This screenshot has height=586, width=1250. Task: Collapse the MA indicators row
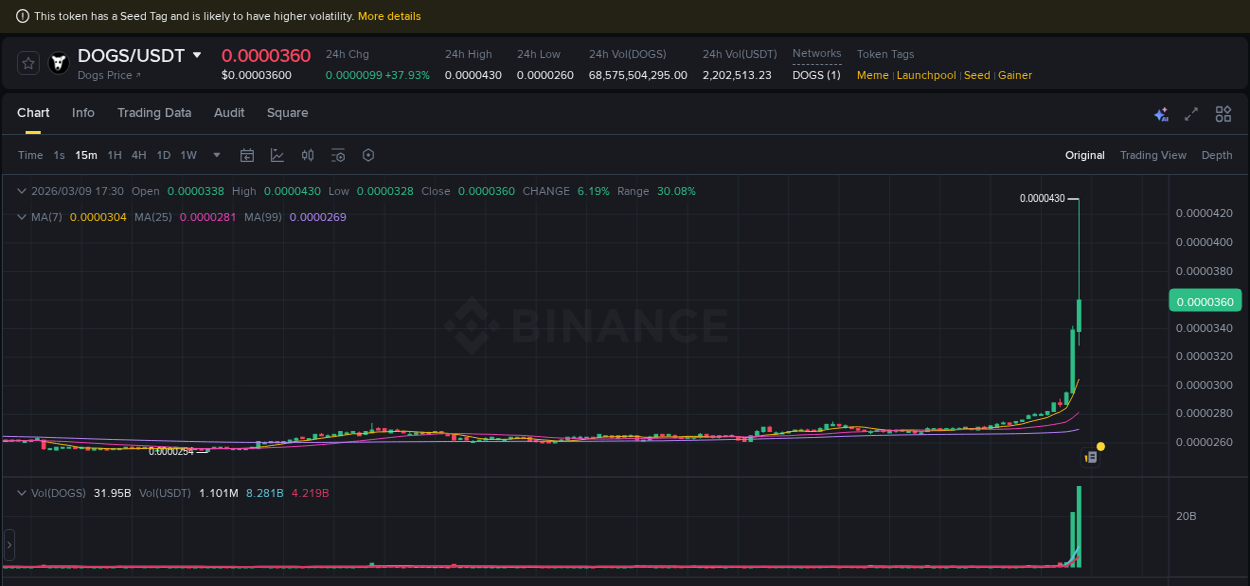[x=21, y=217]
